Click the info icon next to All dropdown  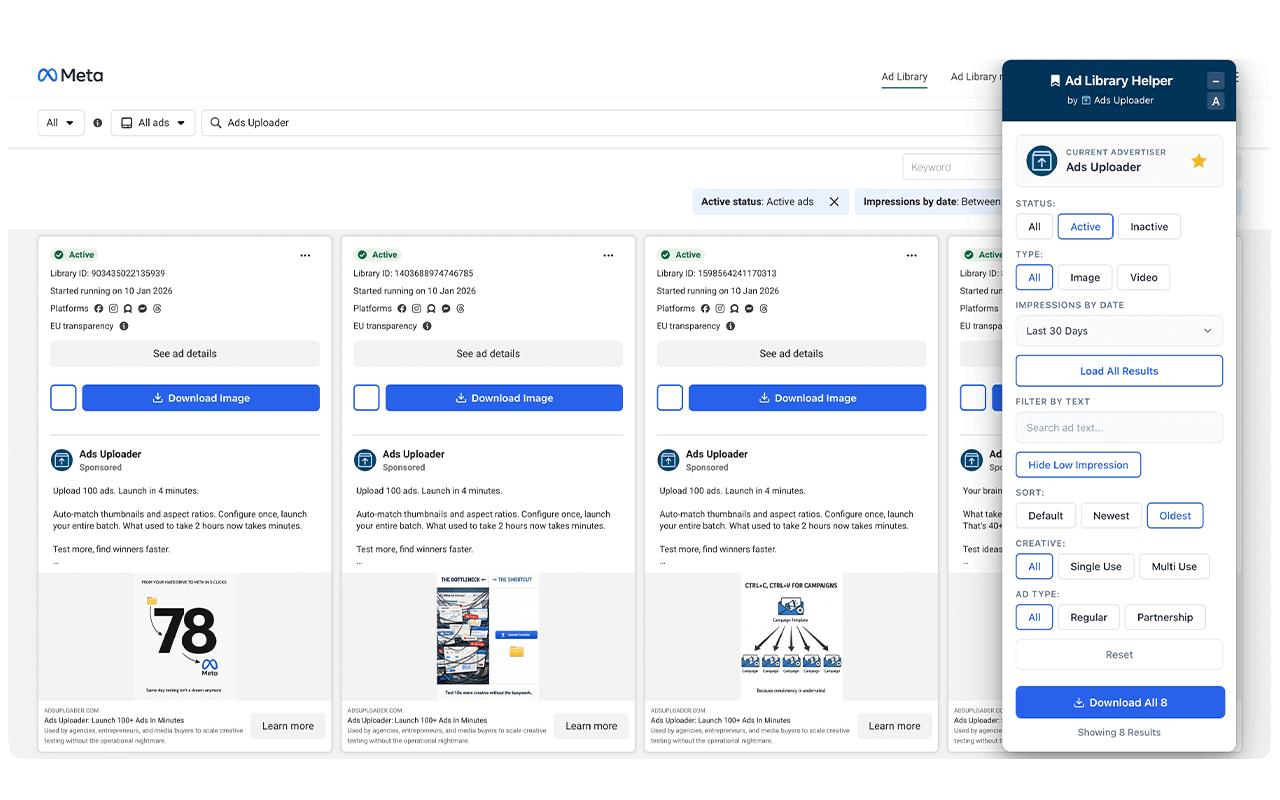pos(98,123)
